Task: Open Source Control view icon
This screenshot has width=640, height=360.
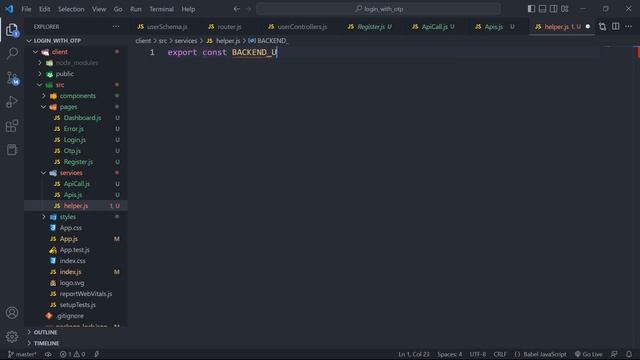Action: (12, 78)
